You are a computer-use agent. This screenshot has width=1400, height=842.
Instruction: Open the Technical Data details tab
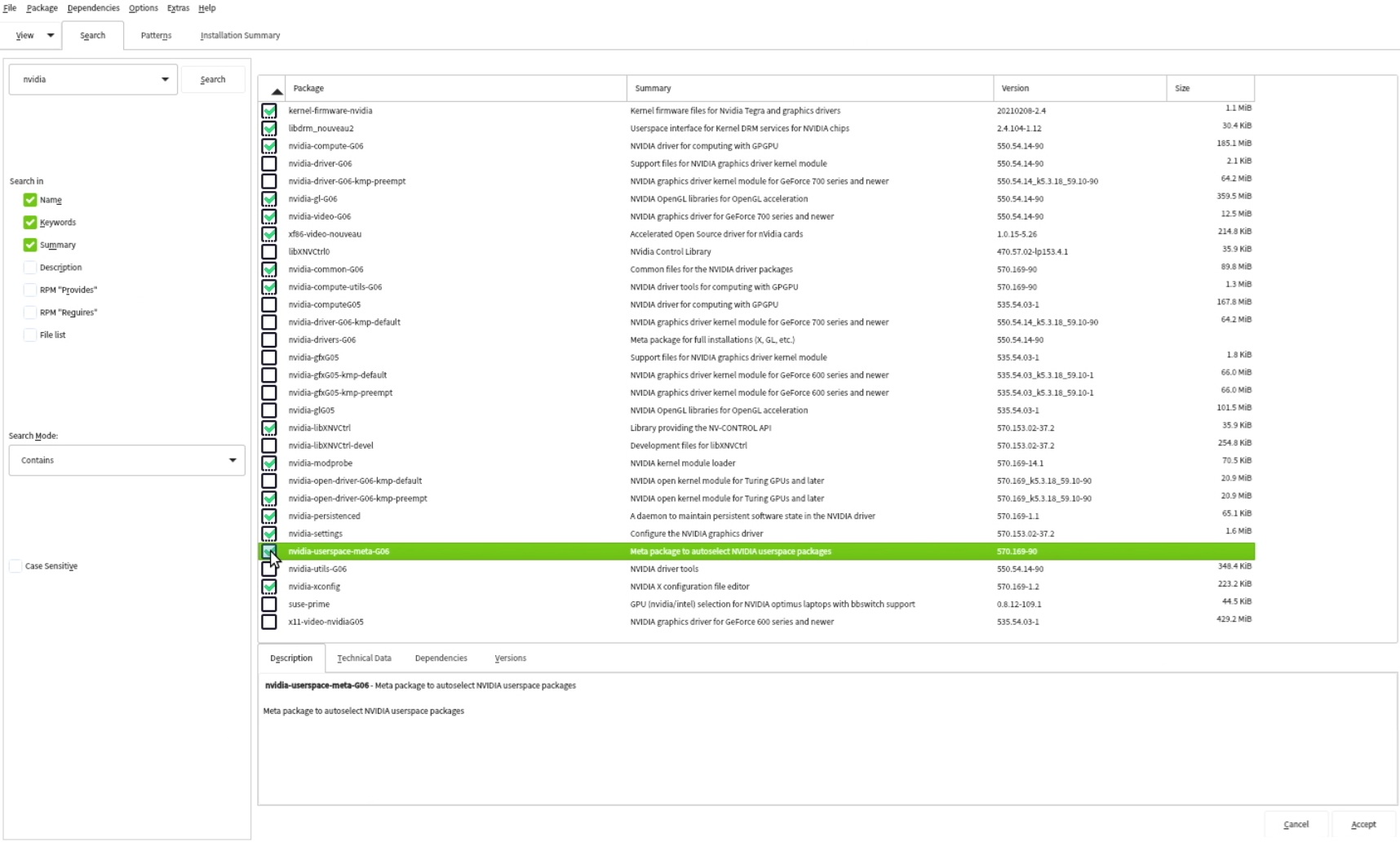(x=364, y=658)
